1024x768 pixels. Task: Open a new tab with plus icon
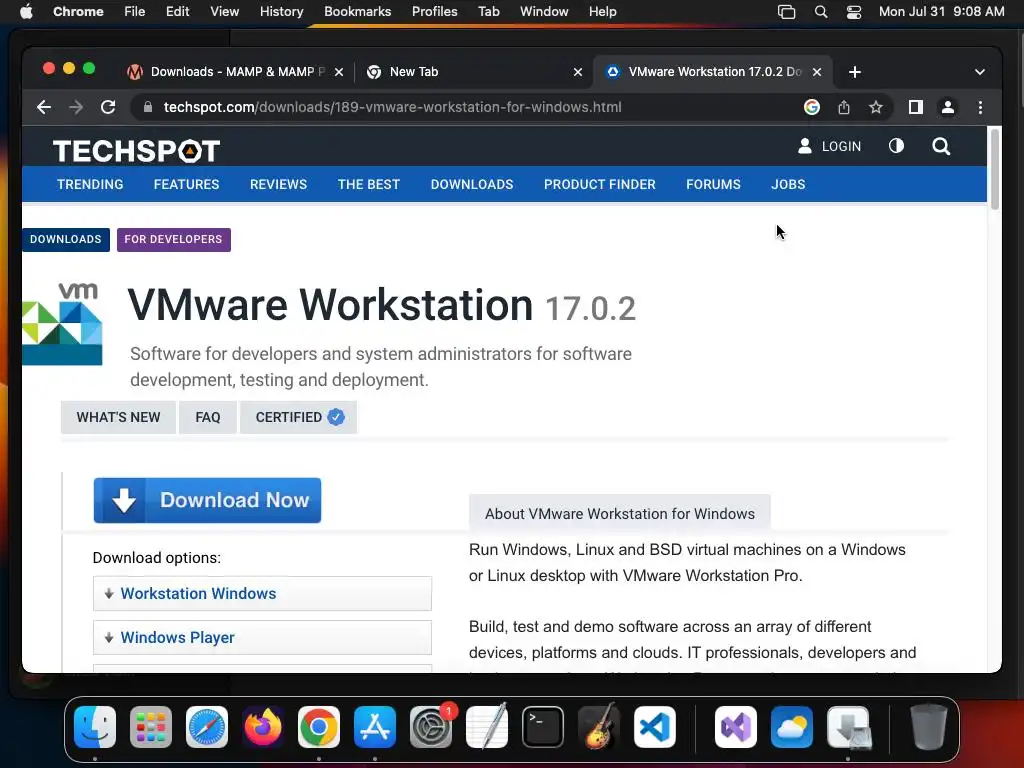click(855, 72)
